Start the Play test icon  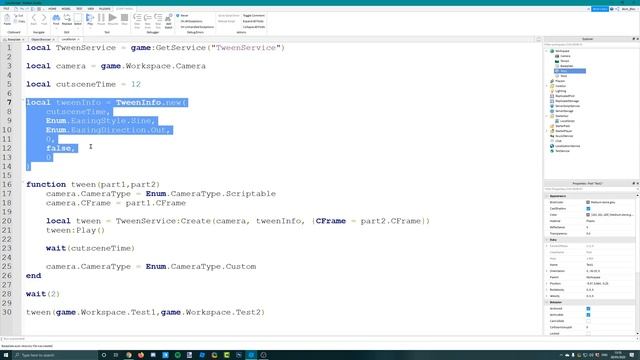pos(90,18)
